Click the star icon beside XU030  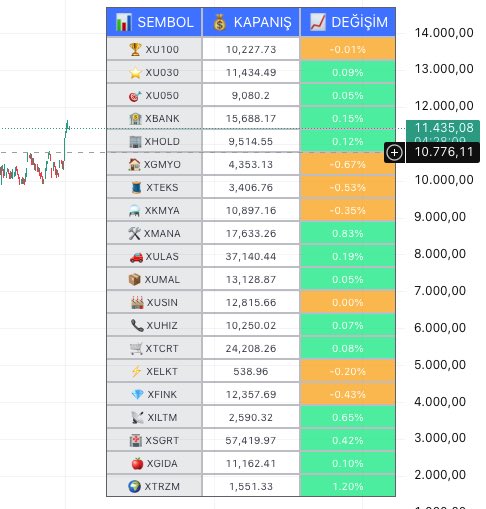135,72
